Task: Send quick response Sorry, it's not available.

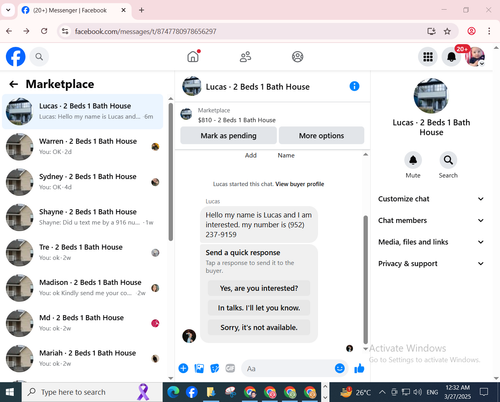Action: coord(259,327)
